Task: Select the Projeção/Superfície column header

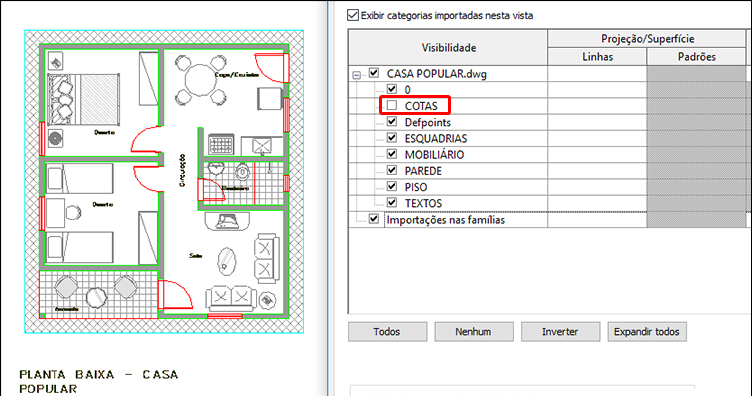Action: coord(647,38)
